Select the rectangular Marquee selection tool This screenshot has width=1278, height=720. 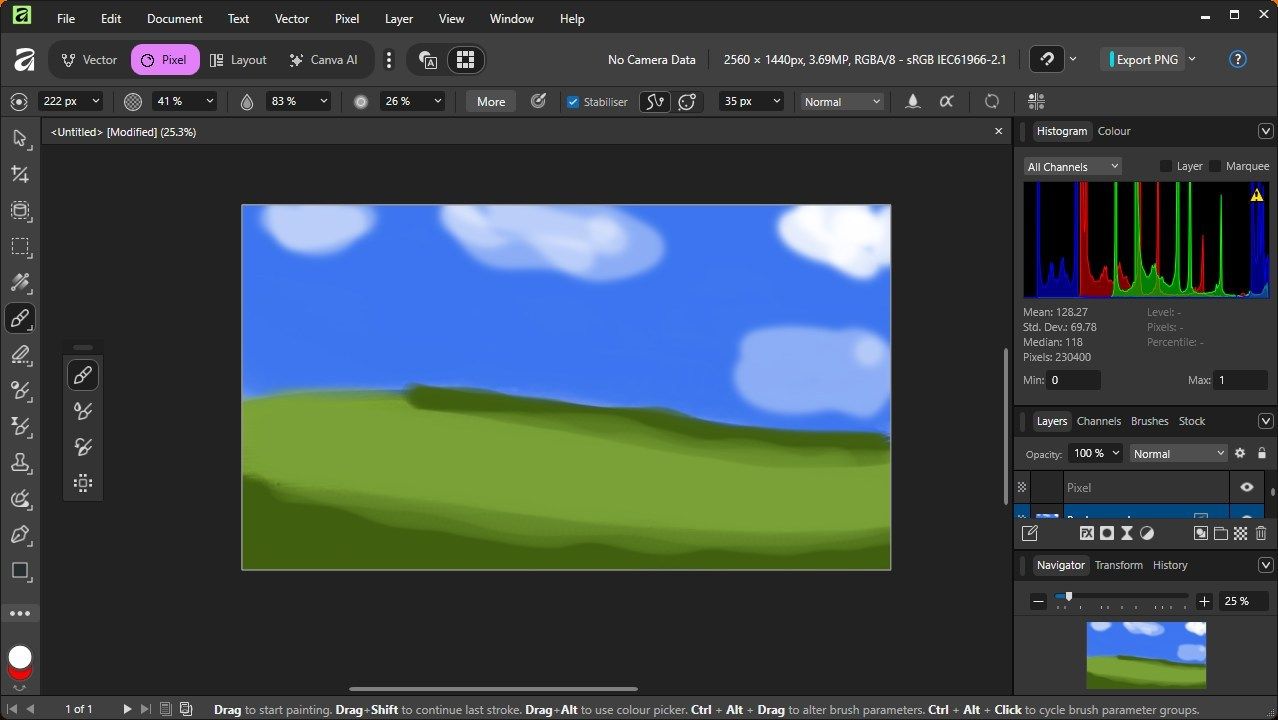(20, 246)
